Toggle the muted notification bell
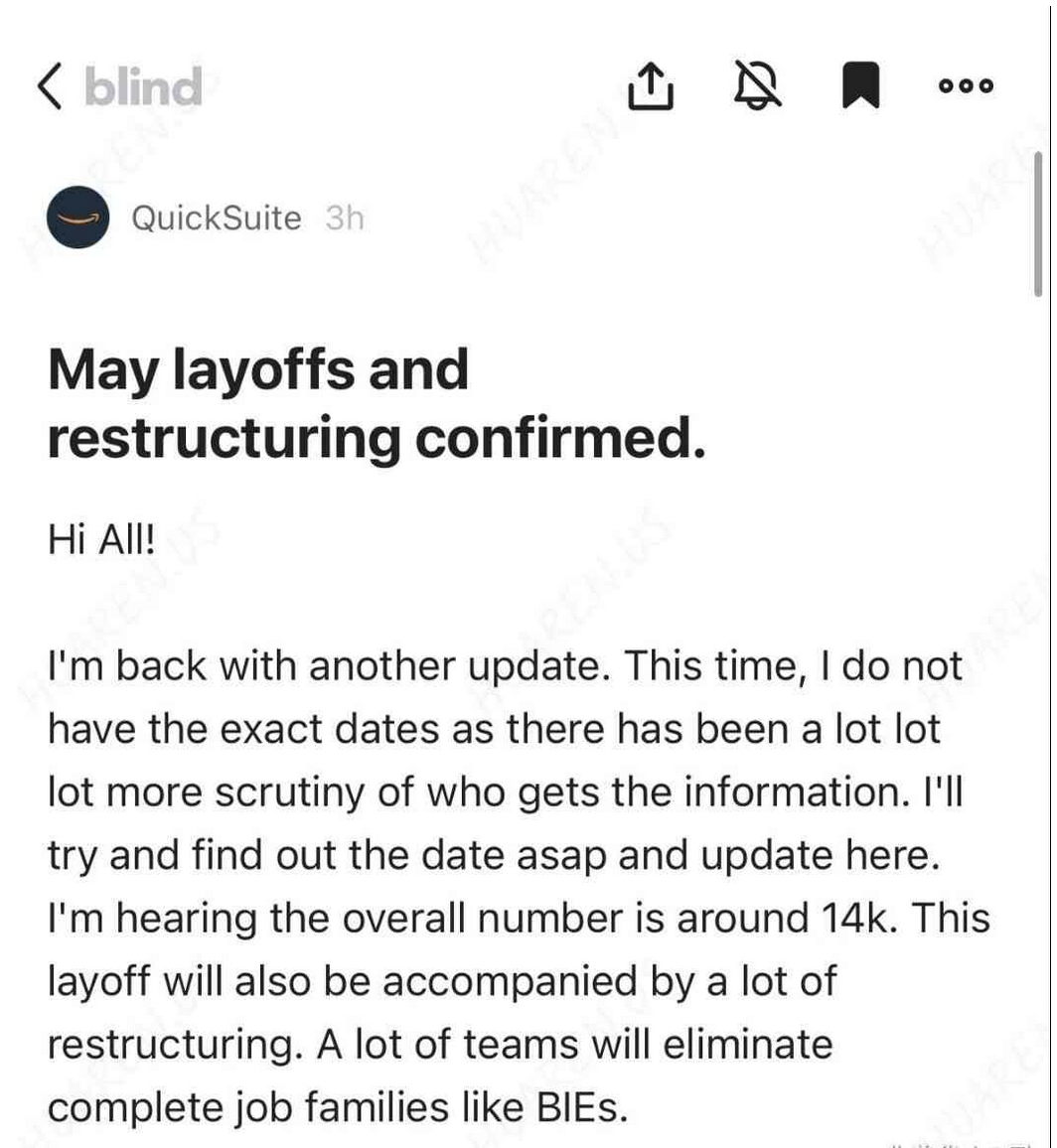This screenshot has width=1057, height=1148. (757, 86)
